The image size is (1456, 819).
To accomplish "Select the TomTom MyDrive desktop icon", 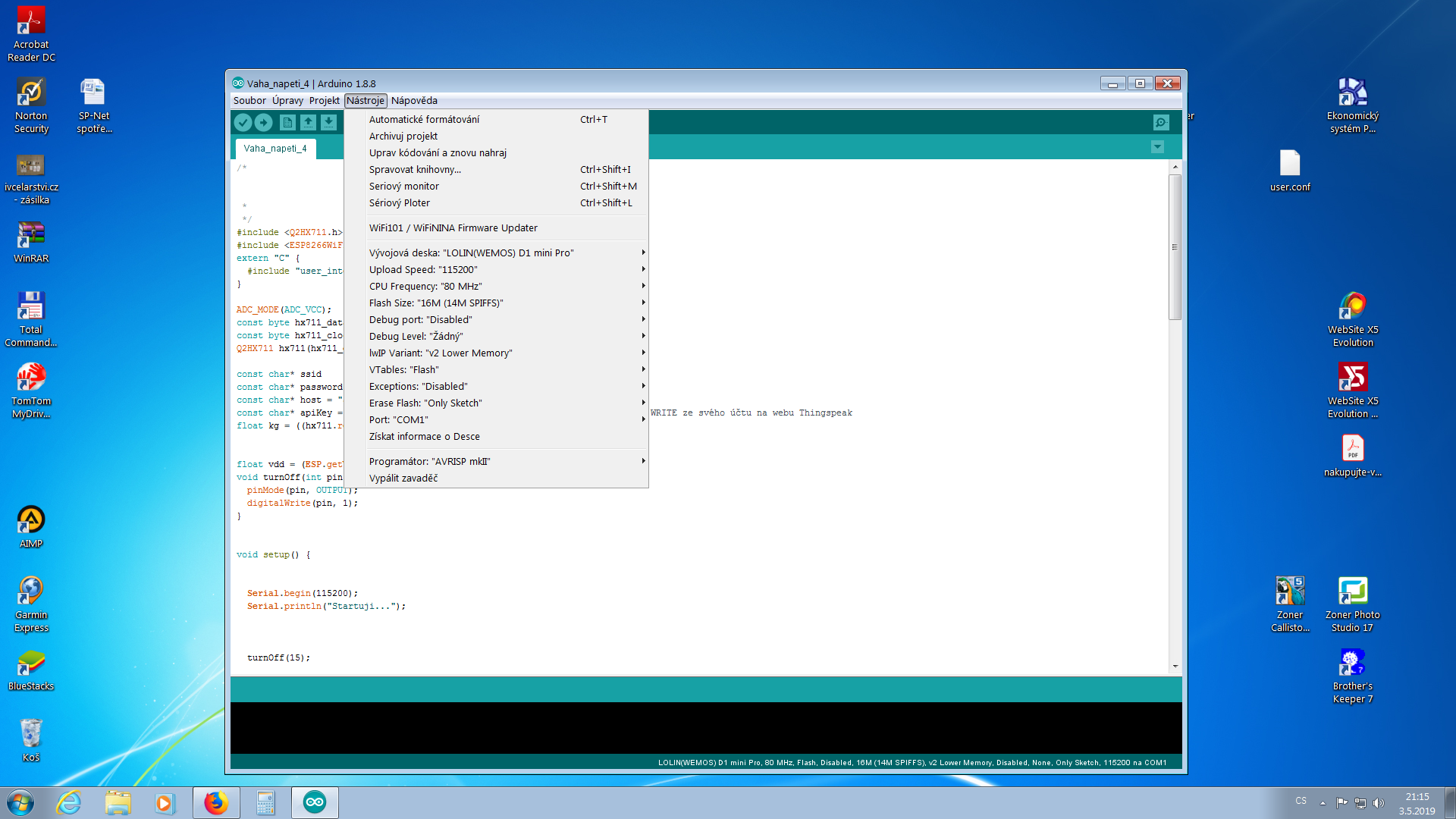I will (31, 391).
